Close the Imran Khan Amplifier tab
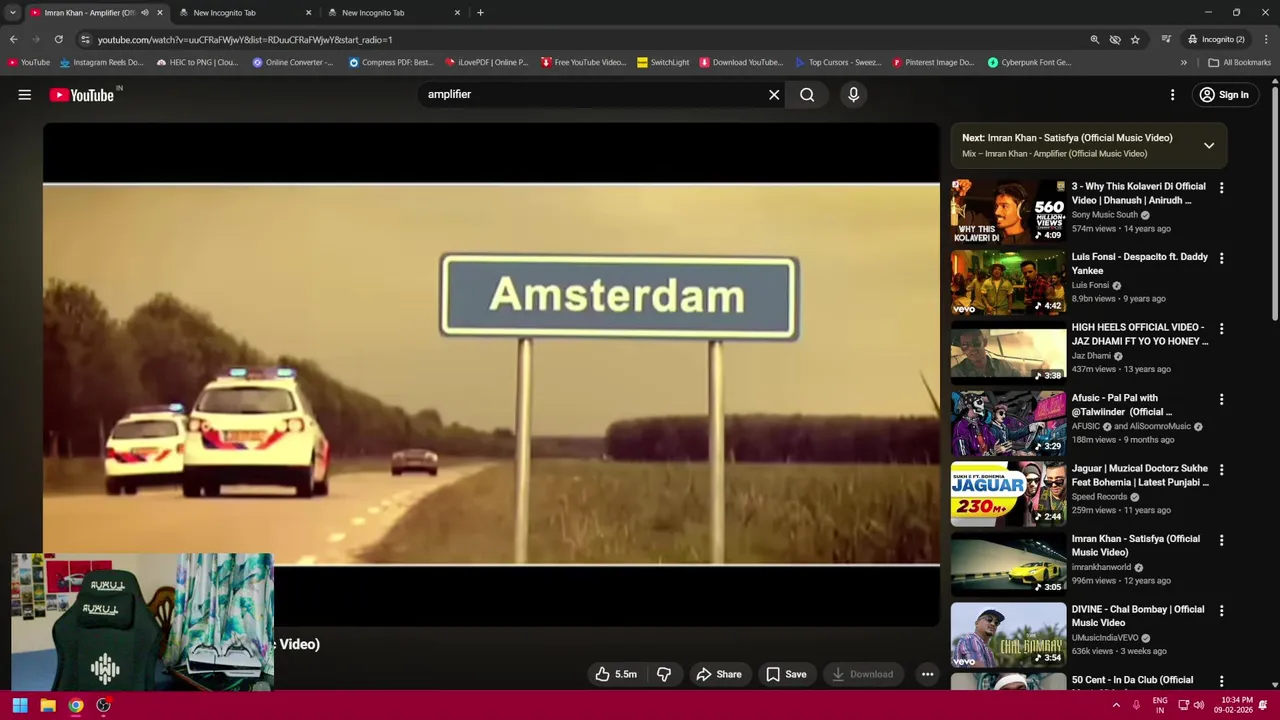Viewport: 1280px width, 720px height. pos(159,13)
